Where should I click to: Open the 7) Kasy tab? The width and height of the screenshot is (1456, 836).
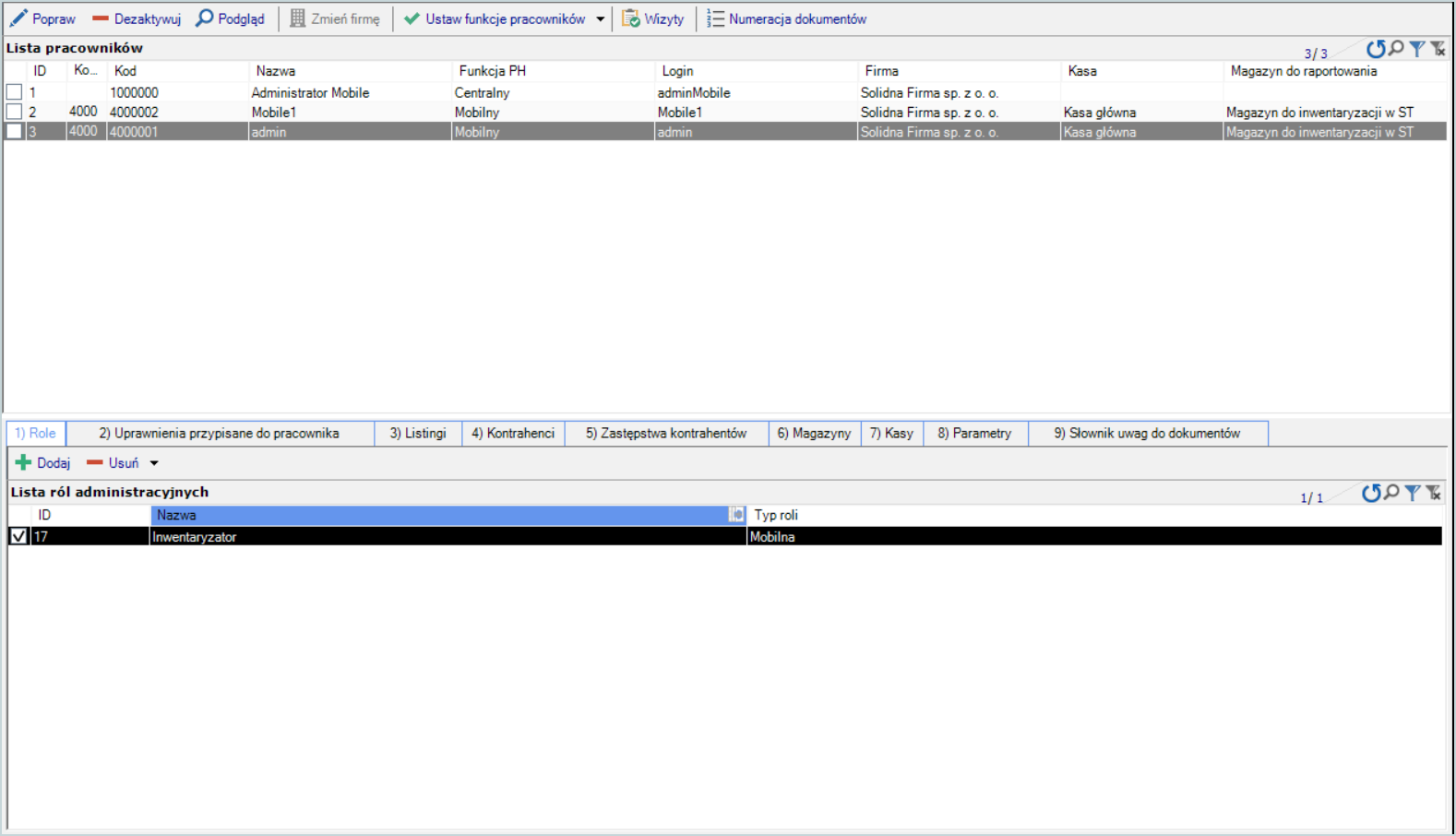click(891, 433)
